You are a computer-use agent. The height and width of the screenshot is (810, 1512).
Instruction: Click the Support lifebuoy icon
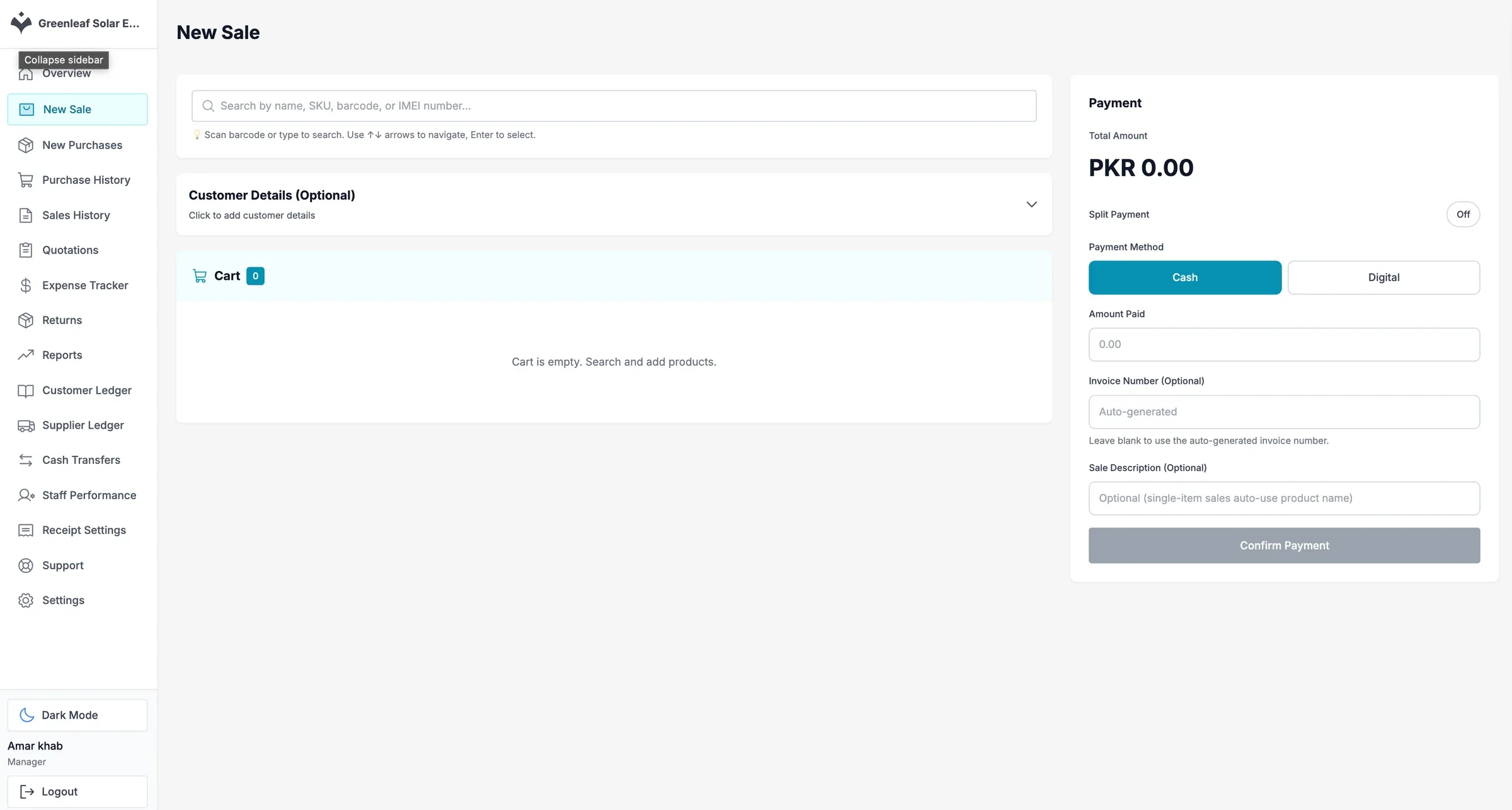tap(26, 565)
